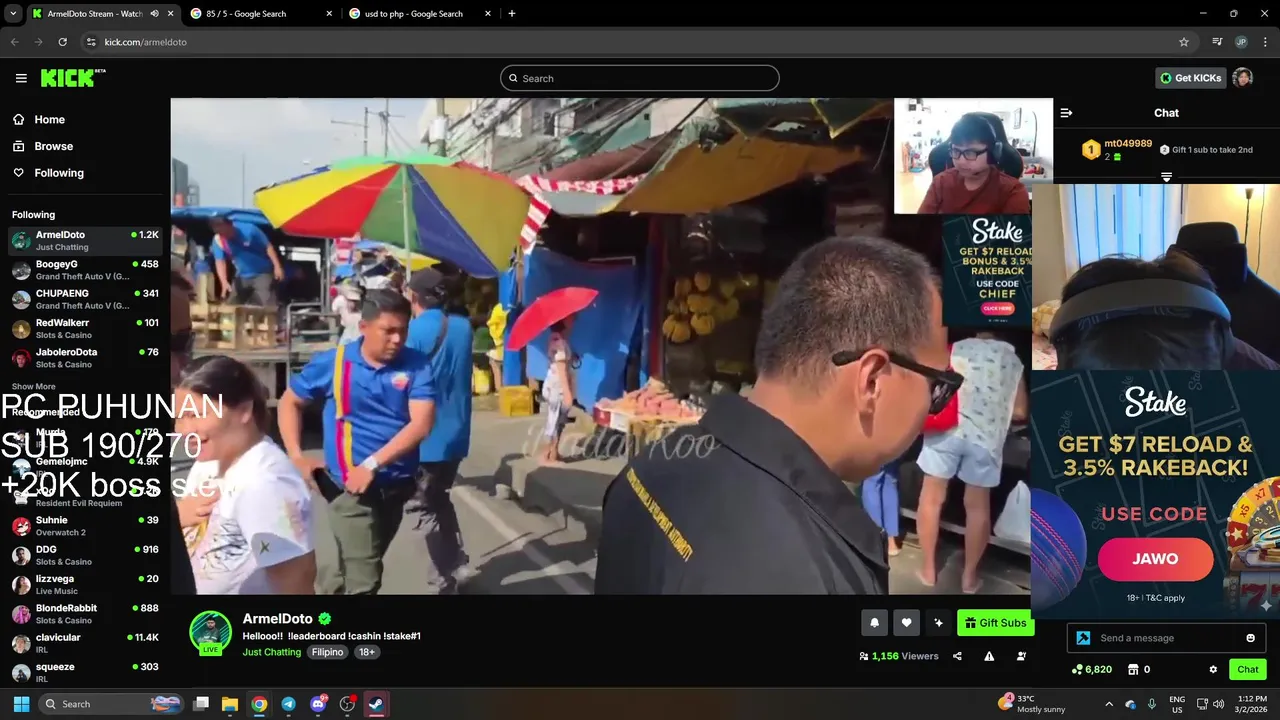The image size is (1280, 720).
Task: Share the stream via share icon
Action: [x=957, y=656]
